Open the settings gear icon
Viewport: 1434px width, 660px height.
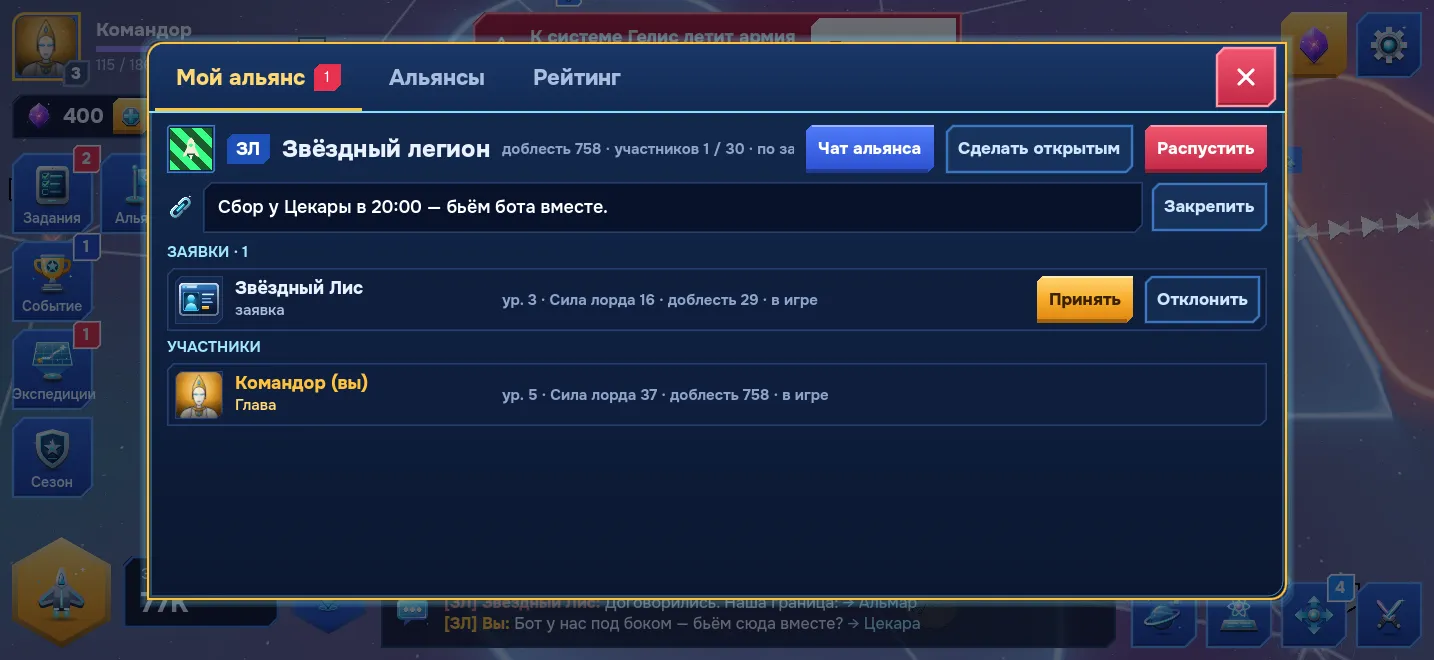pos(1389,45)
